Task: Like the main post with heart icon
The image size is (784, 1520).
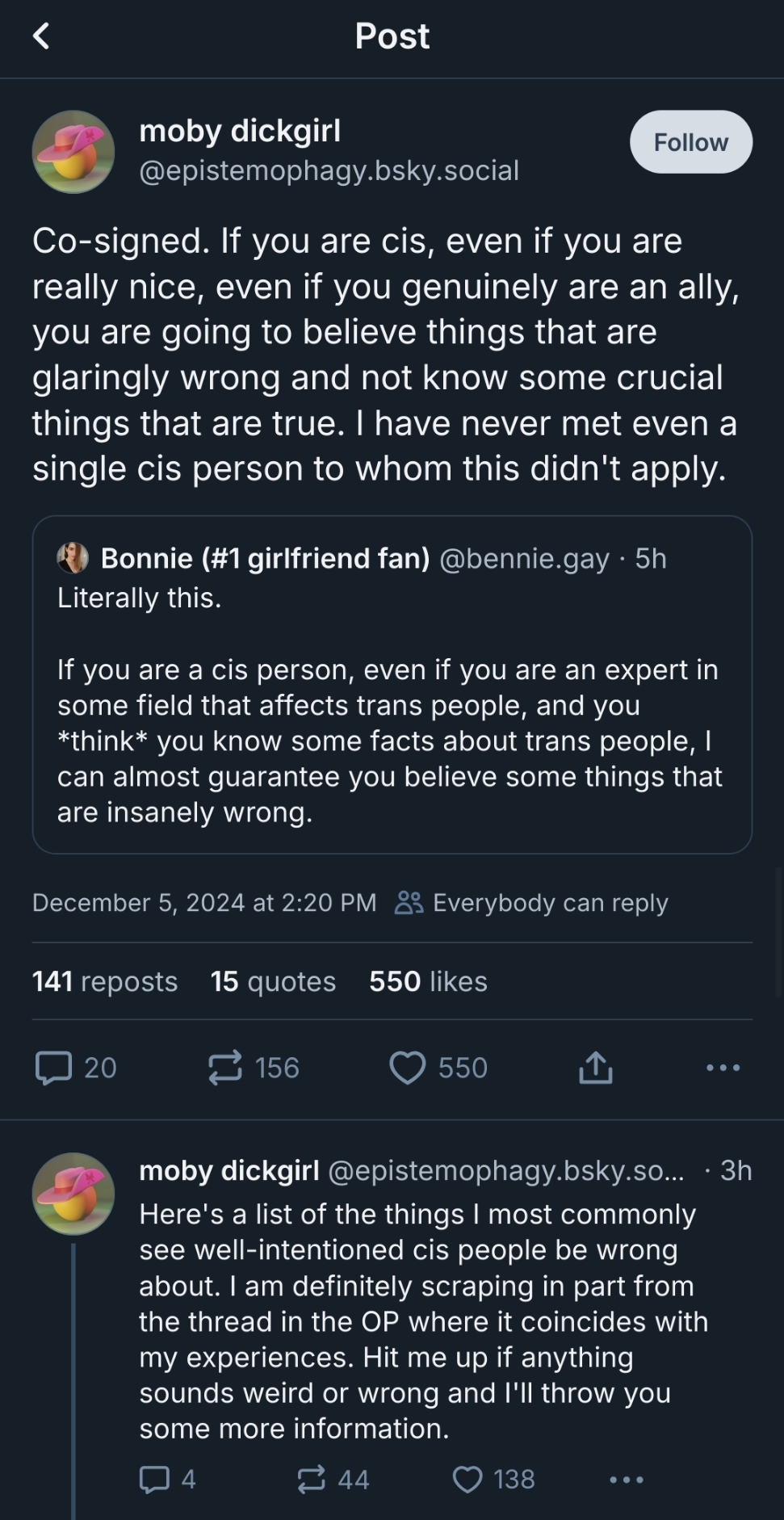Action: pyautogui.click(x=408, y=1068)
